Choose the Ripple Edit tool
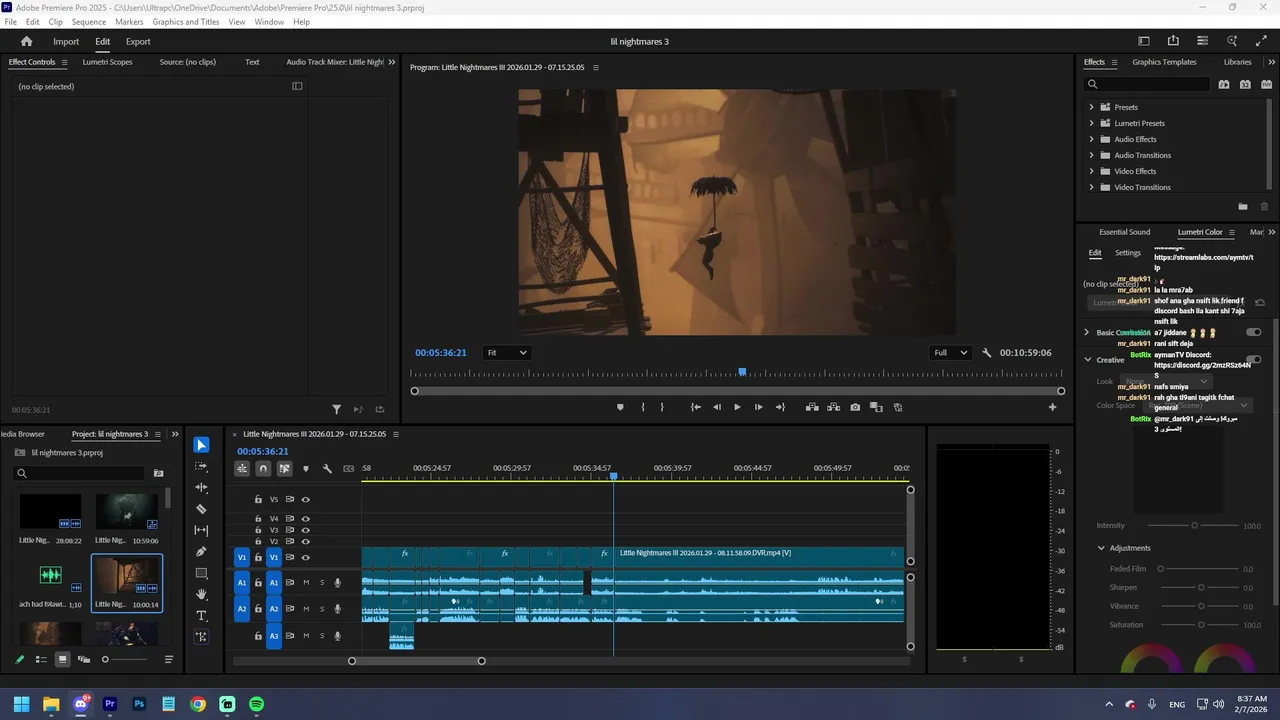This screenshot has width=1280, height=720. point(201,487)
